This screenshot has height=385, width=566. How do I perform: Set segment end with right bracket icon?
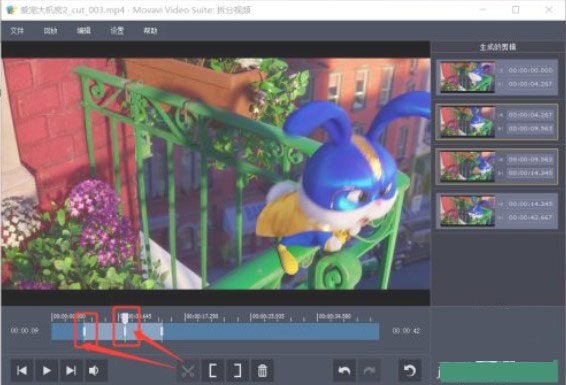238,371
